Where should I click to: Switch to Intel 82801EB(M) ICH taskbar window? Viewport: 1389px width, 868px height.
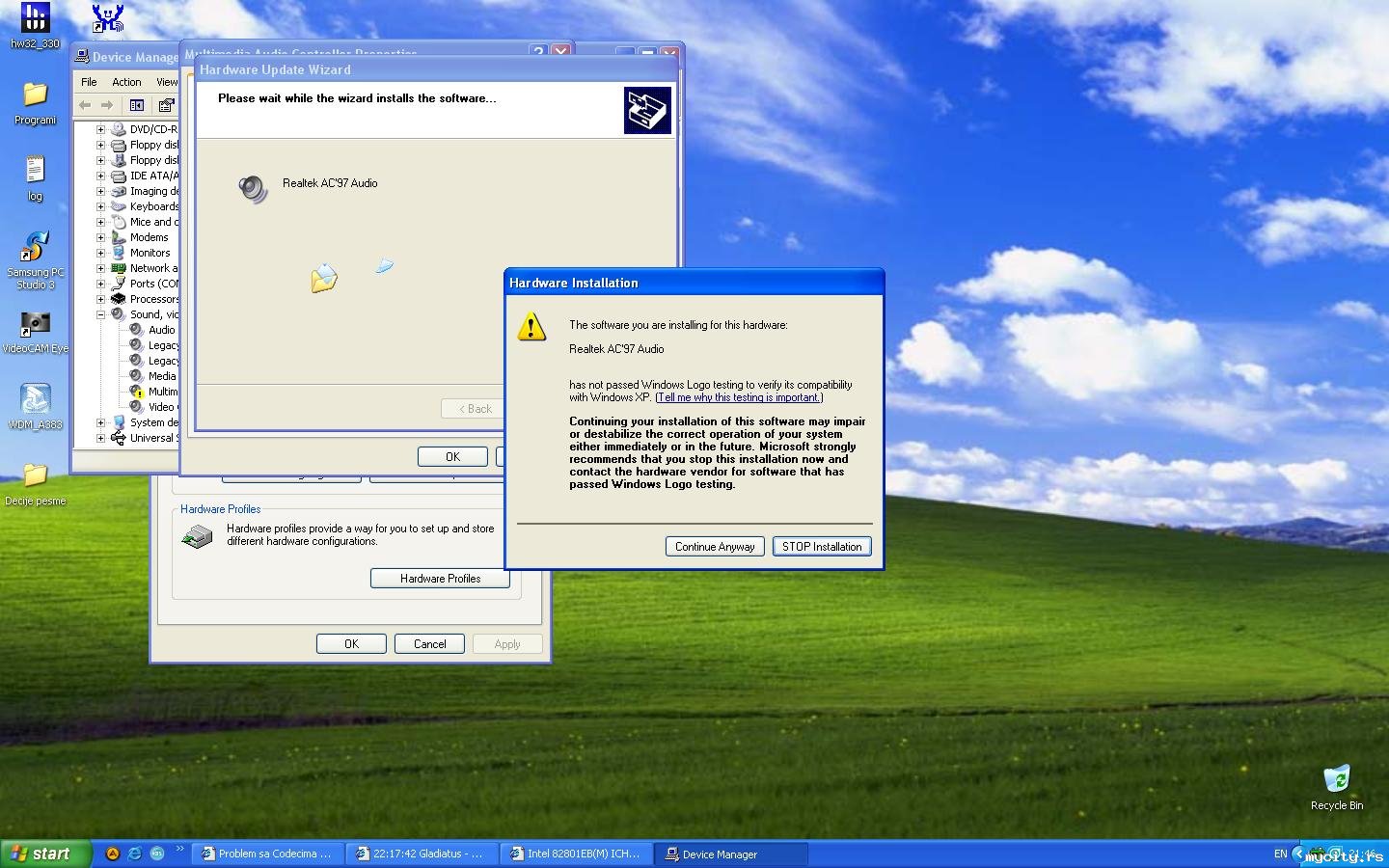[x=576, y=854]
